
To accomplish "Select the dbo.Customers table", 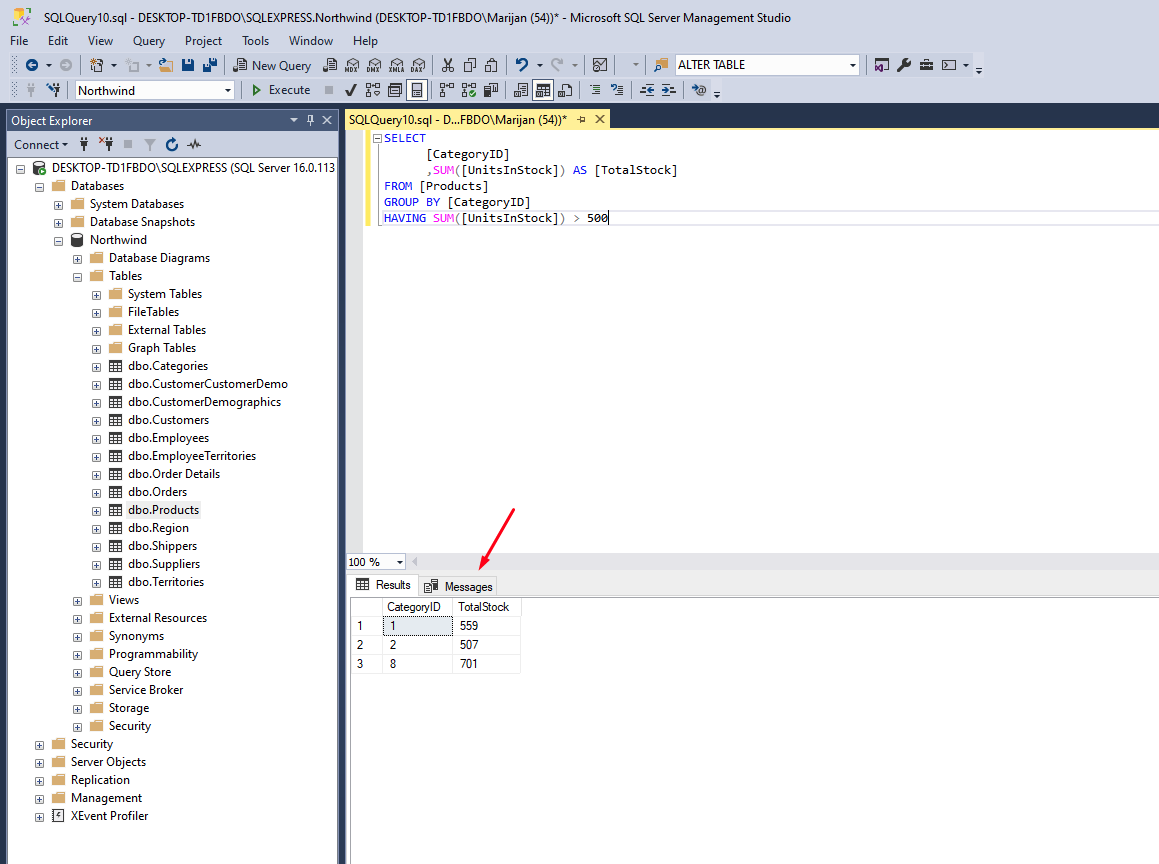I will 169,420.
